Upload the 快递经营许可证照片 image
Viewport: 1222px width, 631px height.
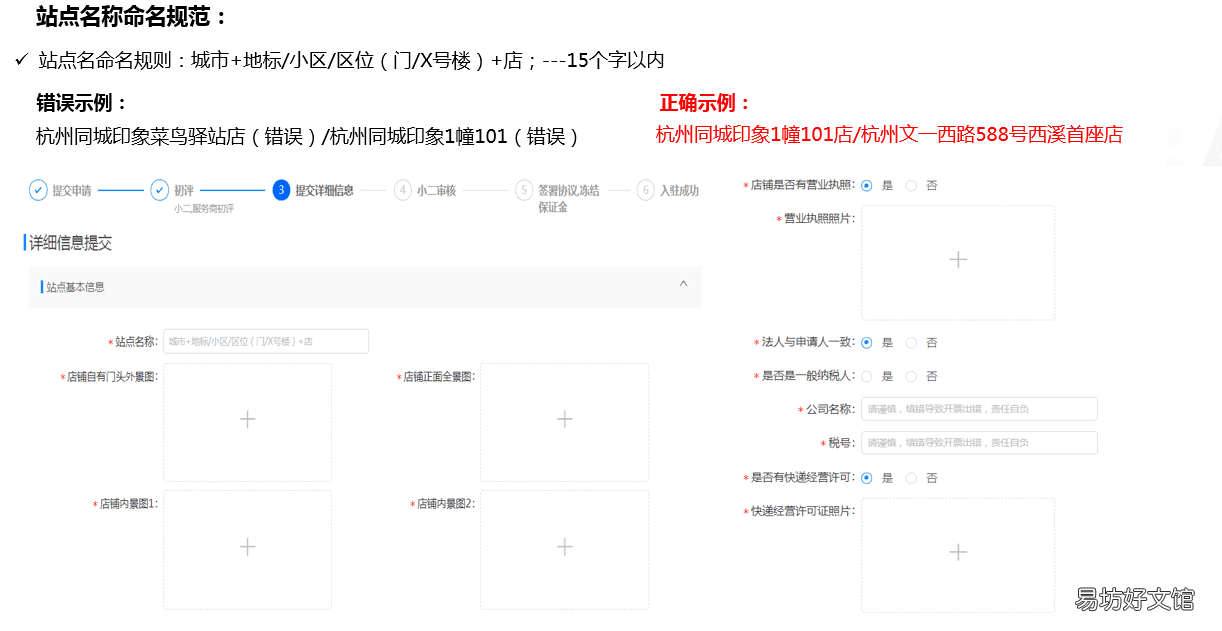(958, 556)
